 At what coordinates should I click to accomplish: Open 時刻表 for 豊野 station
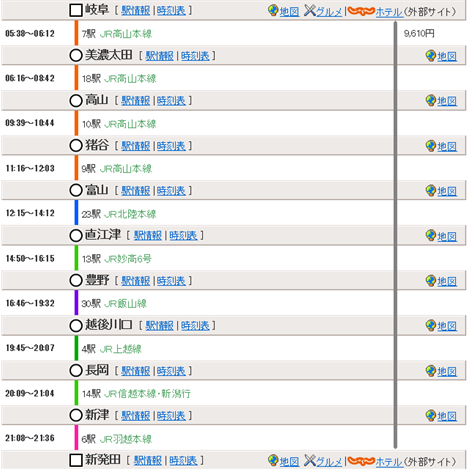click(x=171, y=281)
